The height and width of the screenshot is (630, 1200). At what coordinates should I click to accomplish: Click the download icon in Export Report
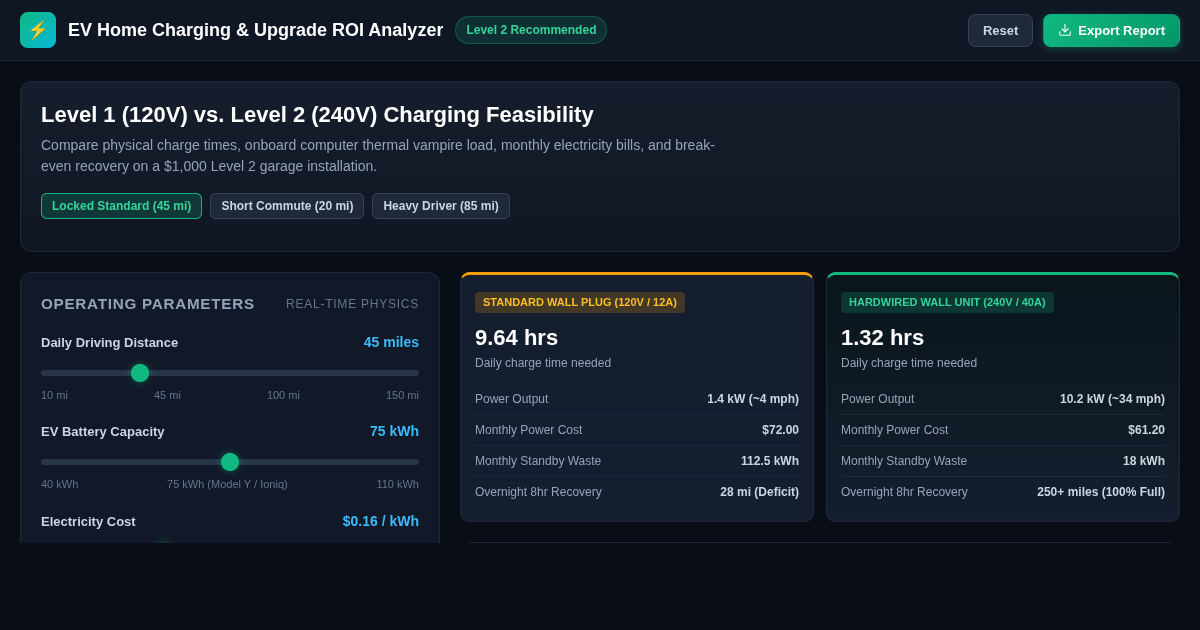pos(1065,30)
